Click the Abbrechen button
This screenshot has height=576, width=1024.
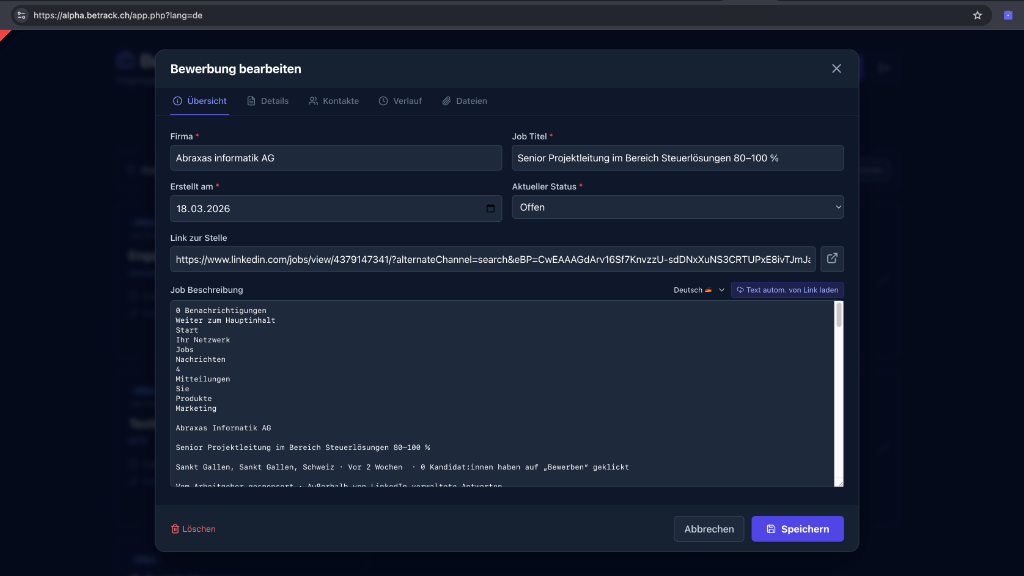(709, 528)
